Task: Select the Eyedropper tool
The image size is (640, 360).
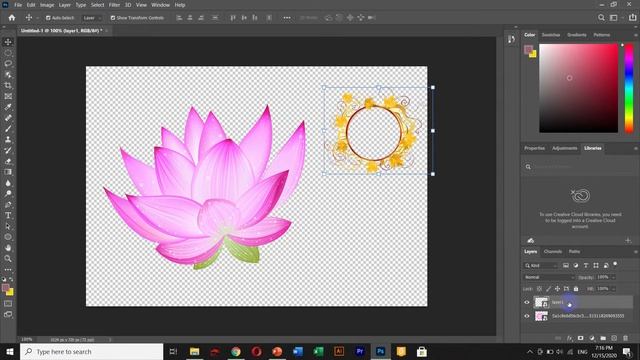Action: [x=8, y=107]
